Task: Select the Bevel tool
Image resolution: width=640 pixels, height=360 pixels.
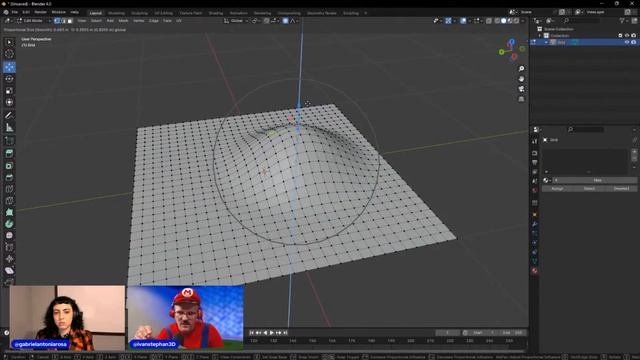Action: tap(9, 178)
